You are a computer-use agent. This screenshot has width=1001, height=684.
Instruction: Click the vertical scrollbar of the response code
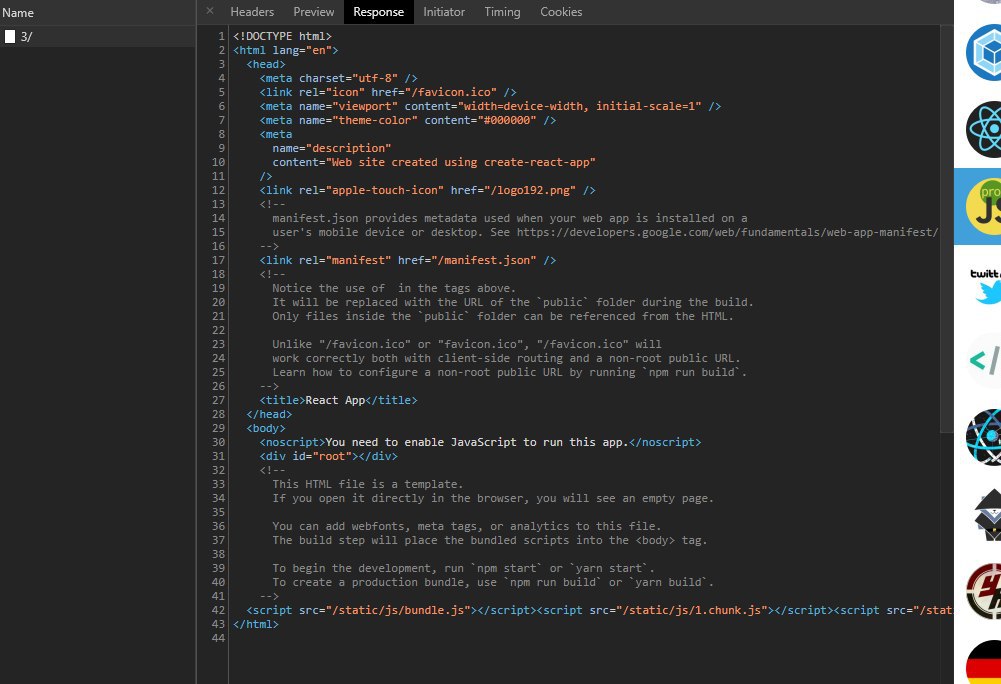tap(947, 229)
